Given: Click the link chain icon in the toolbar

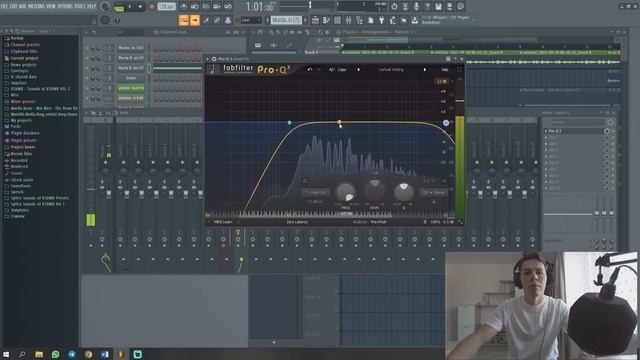Looking at the screenshot, I should [217, 20].
